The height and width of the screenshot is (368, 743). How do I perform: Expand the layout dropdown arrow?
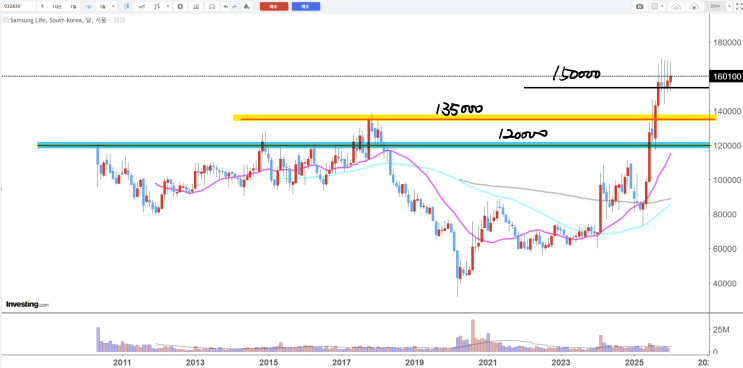pyautogui.click(x=662, y=6)
